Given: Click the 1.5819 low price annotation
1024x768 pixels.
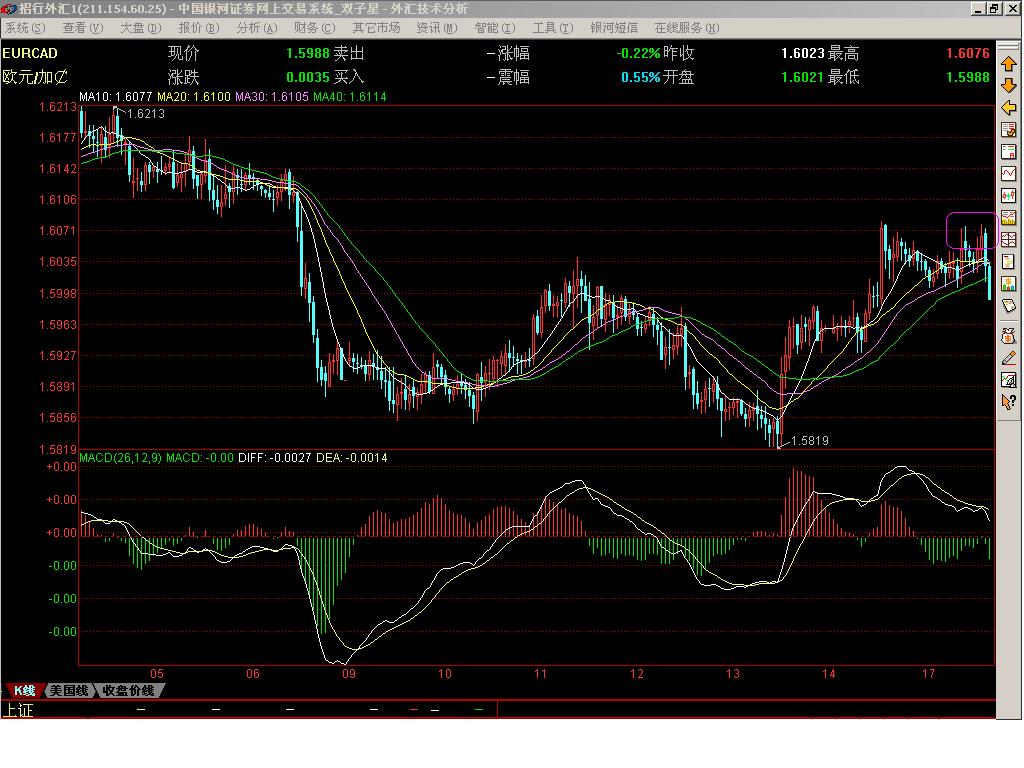Looking at the screenshot, I should pos(810,441).
